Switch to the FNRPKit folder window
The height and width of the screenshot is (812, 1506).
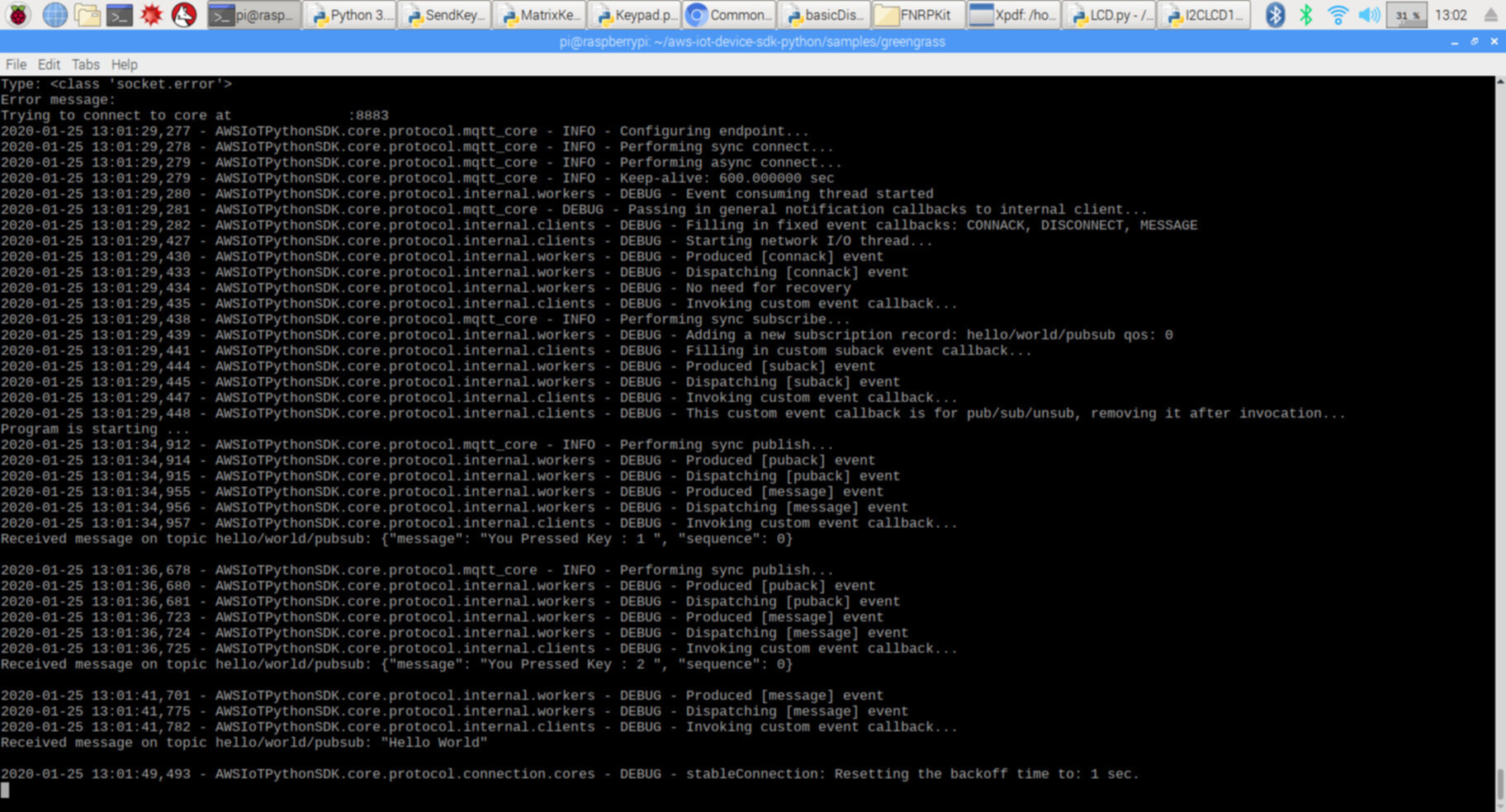(x=915, y=15)
